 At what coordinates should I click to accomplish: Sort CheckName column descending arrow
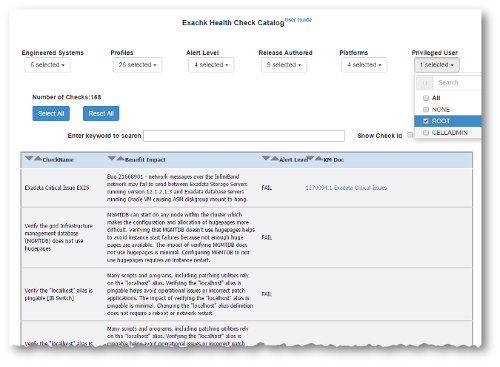[29, 158]
